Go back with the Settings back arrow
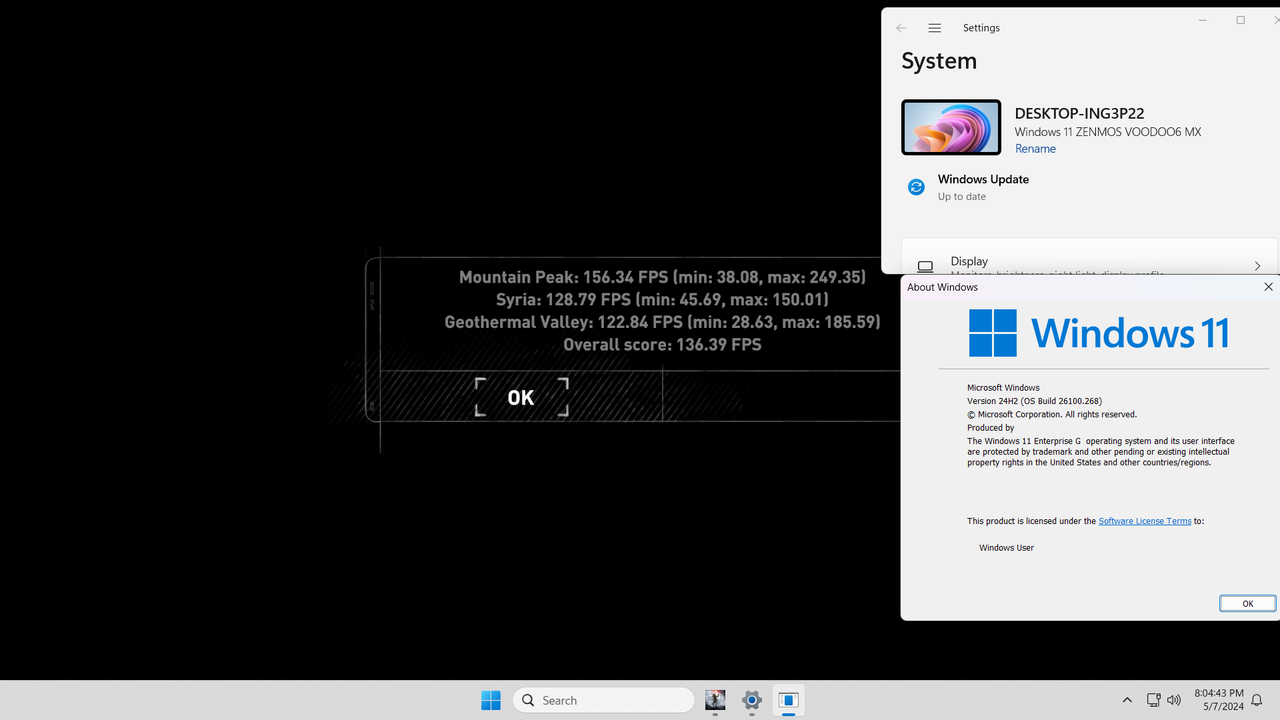 coord(901,28)
